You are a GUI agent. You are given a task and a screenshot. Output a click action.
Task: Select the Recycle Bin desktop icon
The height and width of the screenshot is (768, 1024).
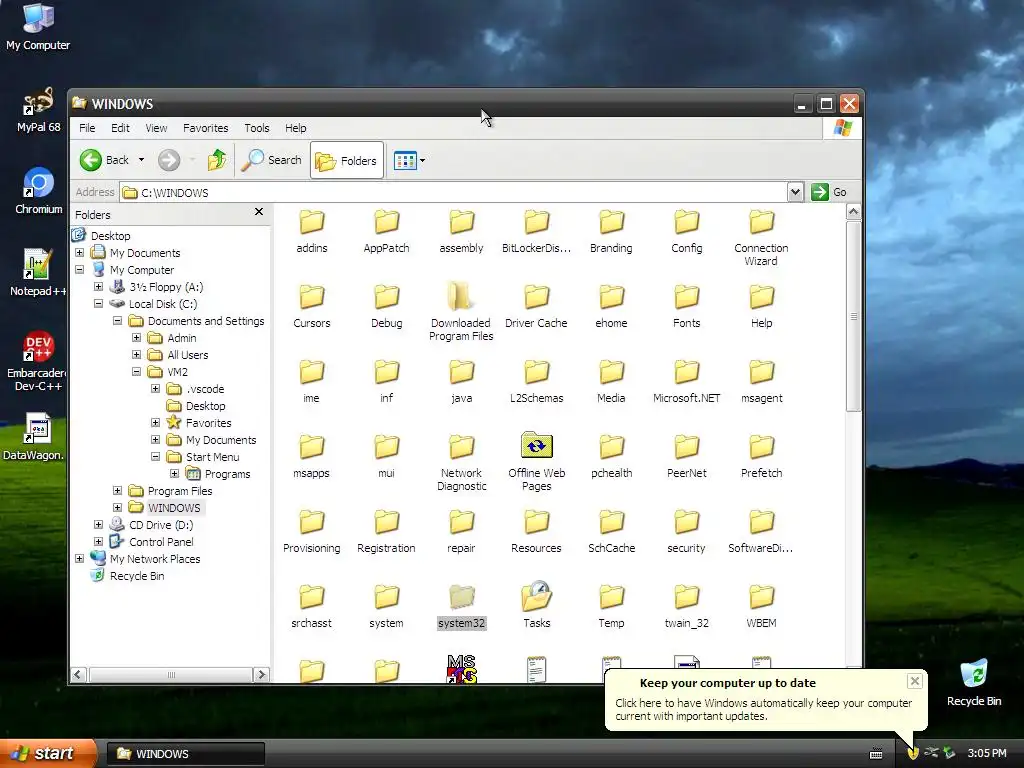(974, 683)
